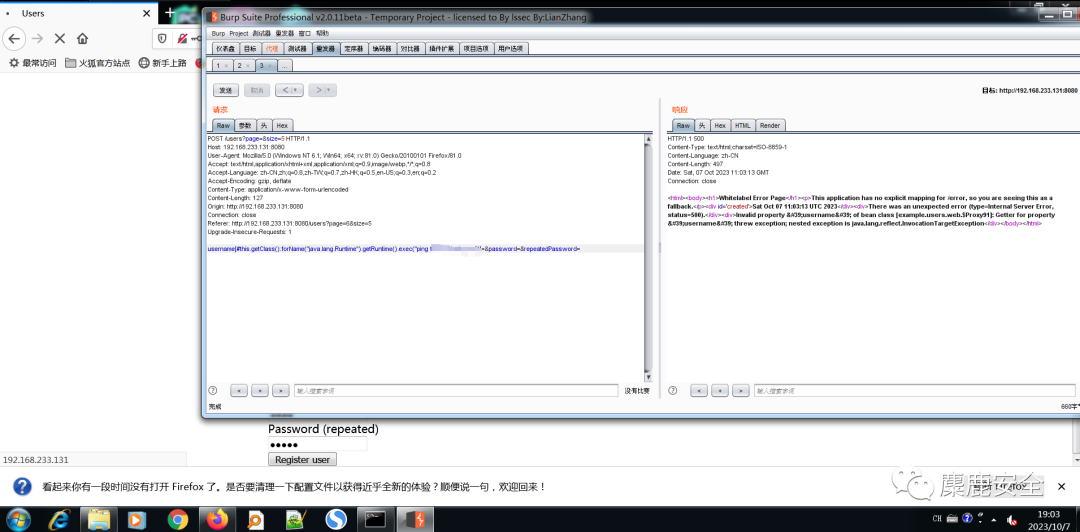Image resolution: width=1080 pixels, height=532 pixels.
Task: Select the request 参数 tab
Action: coord(245,125)
